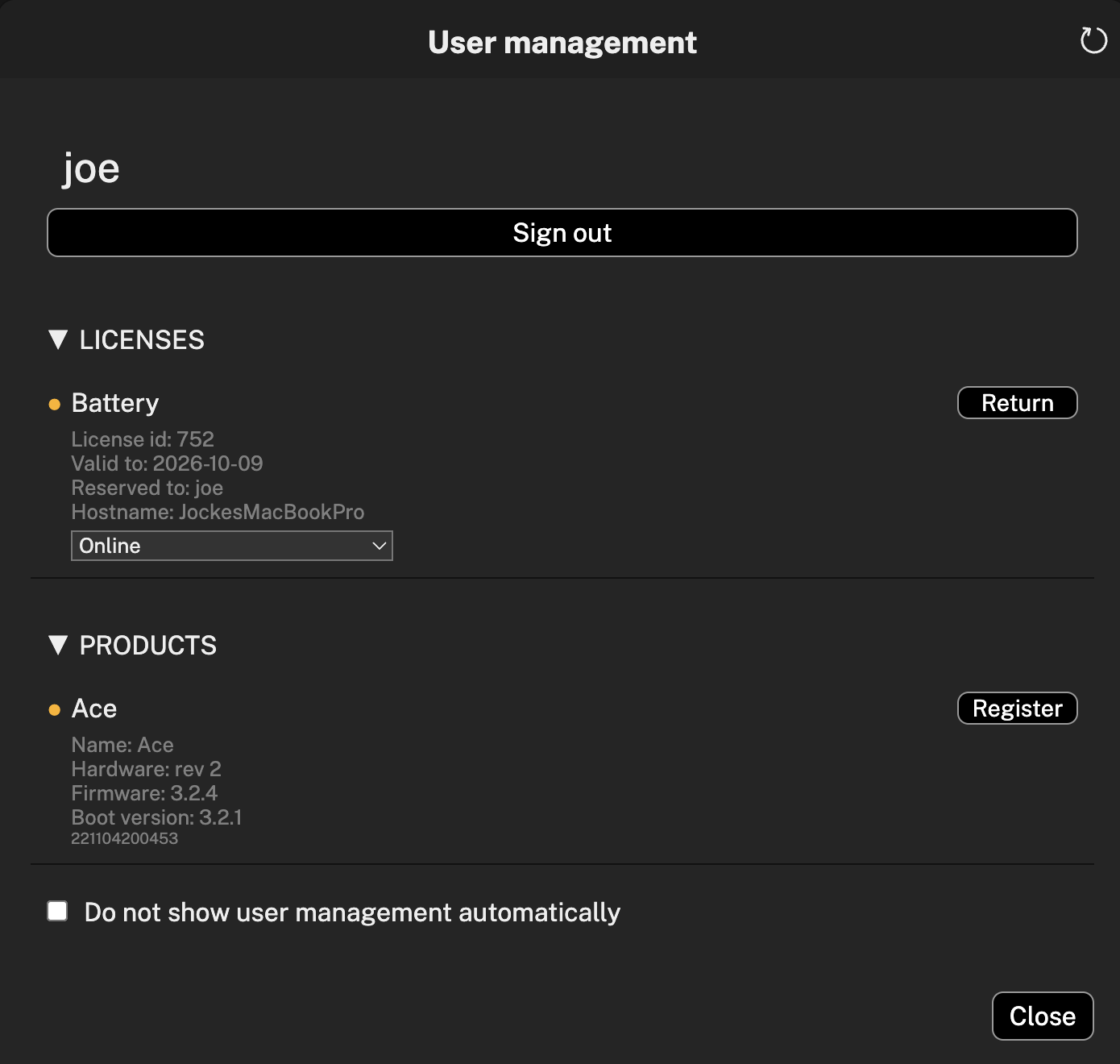Open the Online license mode dropdown
Viewport: 1120px width, 1064px height.
click(232, 546)
